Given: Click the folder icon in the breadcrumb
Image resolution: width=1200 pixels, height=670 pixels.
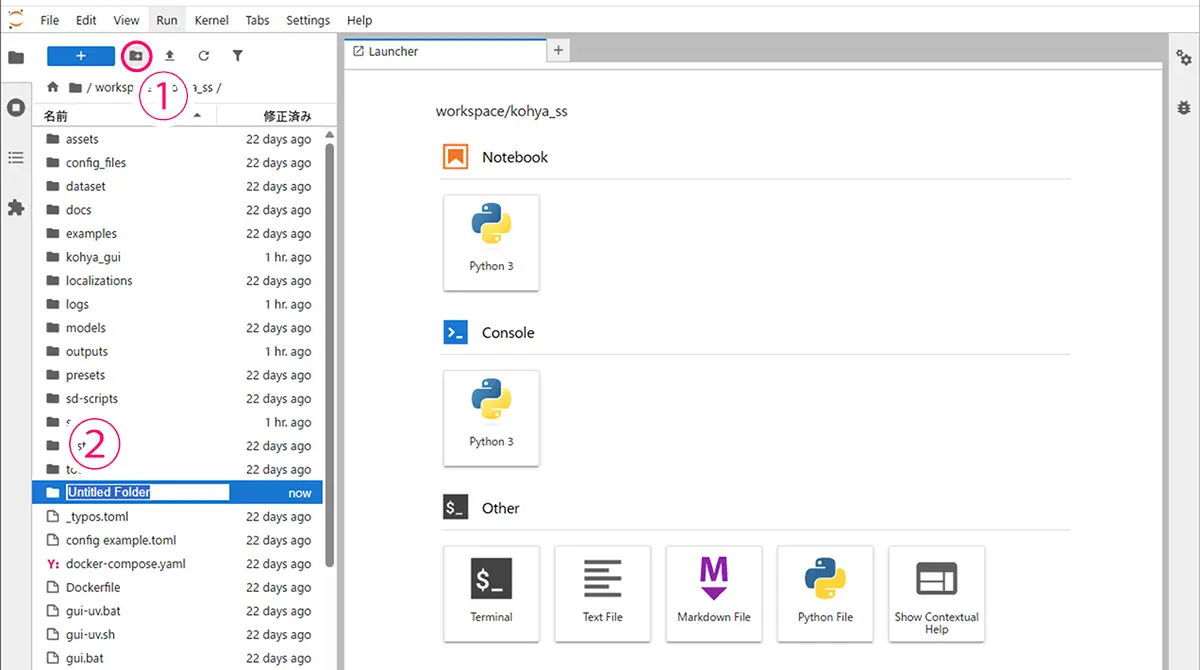Looking at the screenshot, I should tap(75, 87).
